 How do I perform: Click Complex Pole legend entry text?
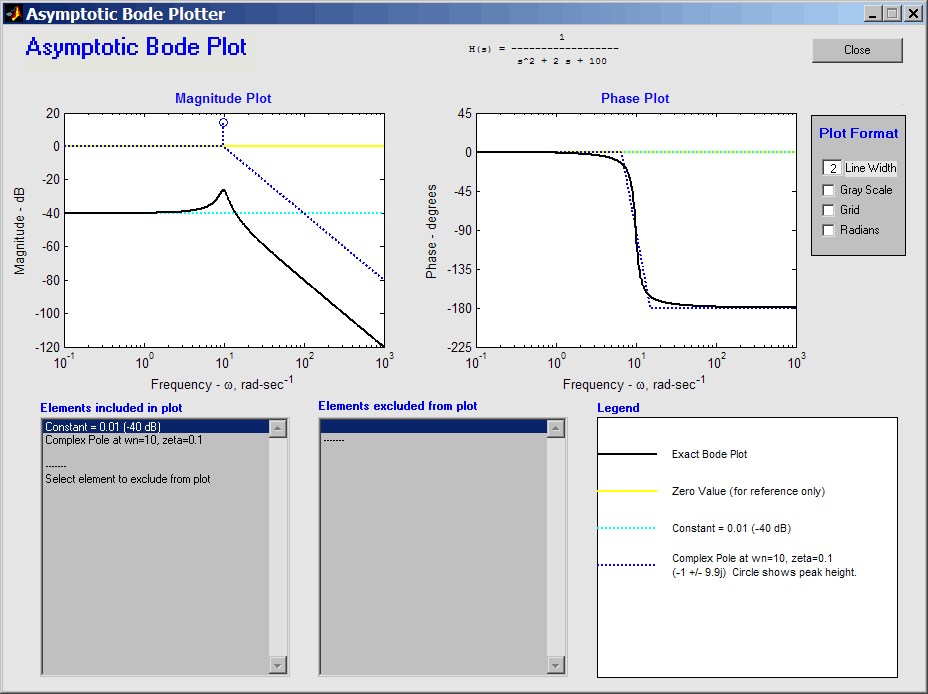[x=764, y=565]
